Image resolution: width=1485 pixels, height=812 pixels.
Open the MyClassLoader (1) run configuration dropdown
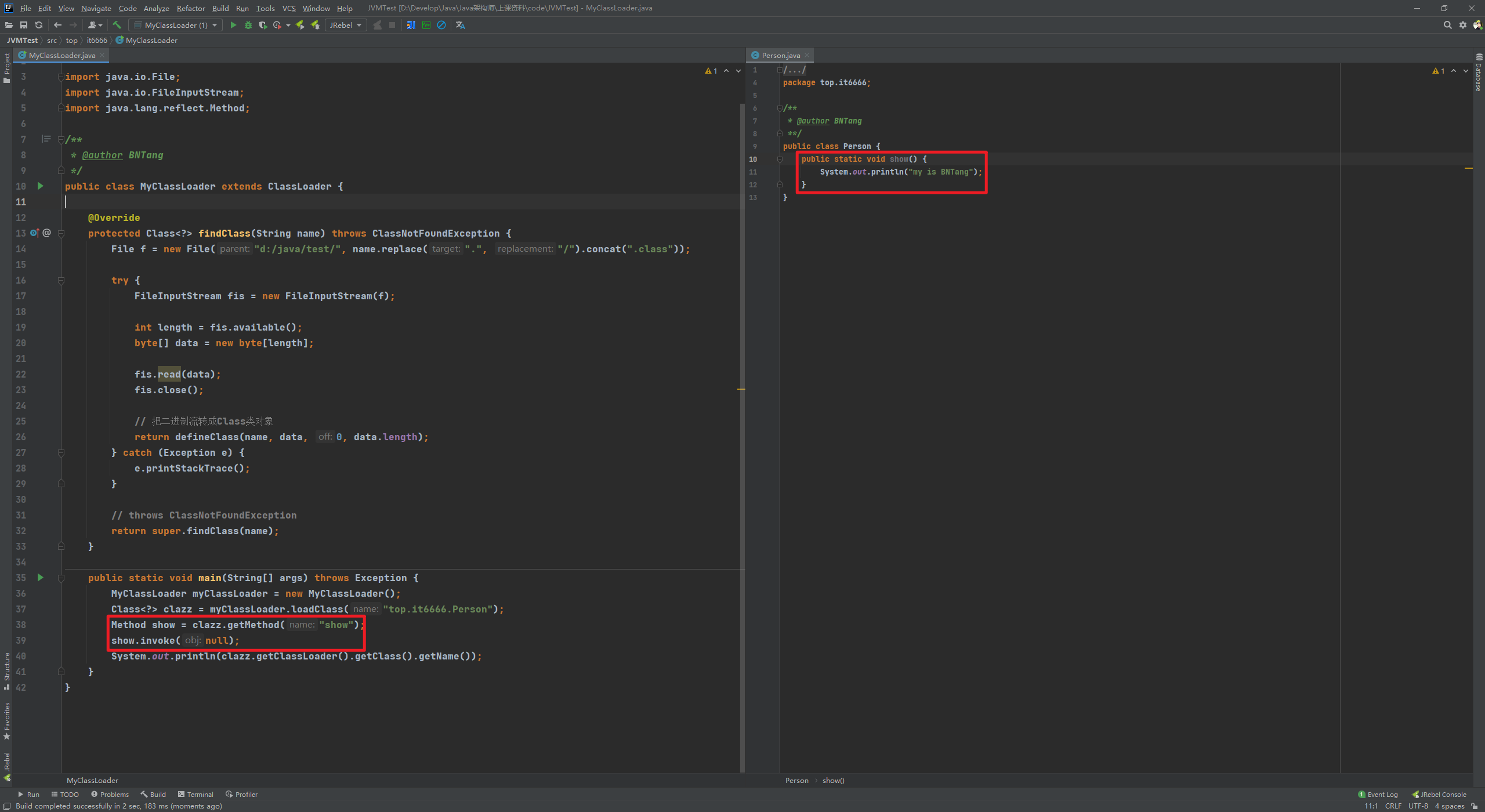[x=176, y=25]
